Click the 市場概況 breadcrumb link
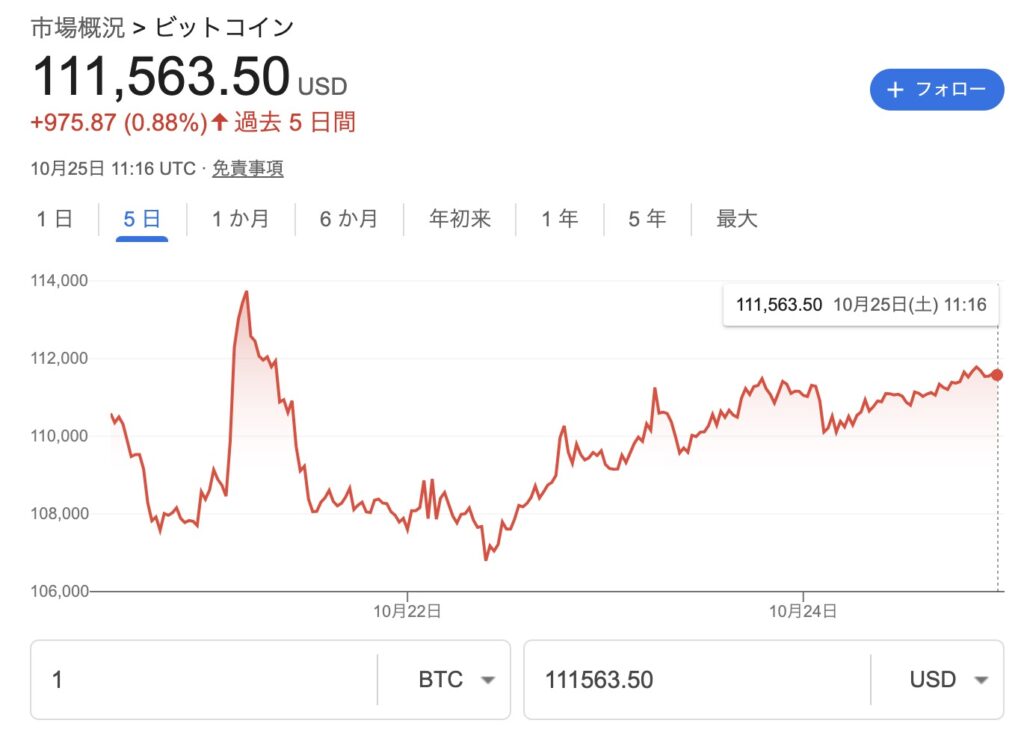1024x741 pixels. pyautogui.click(x=78, y=28)
